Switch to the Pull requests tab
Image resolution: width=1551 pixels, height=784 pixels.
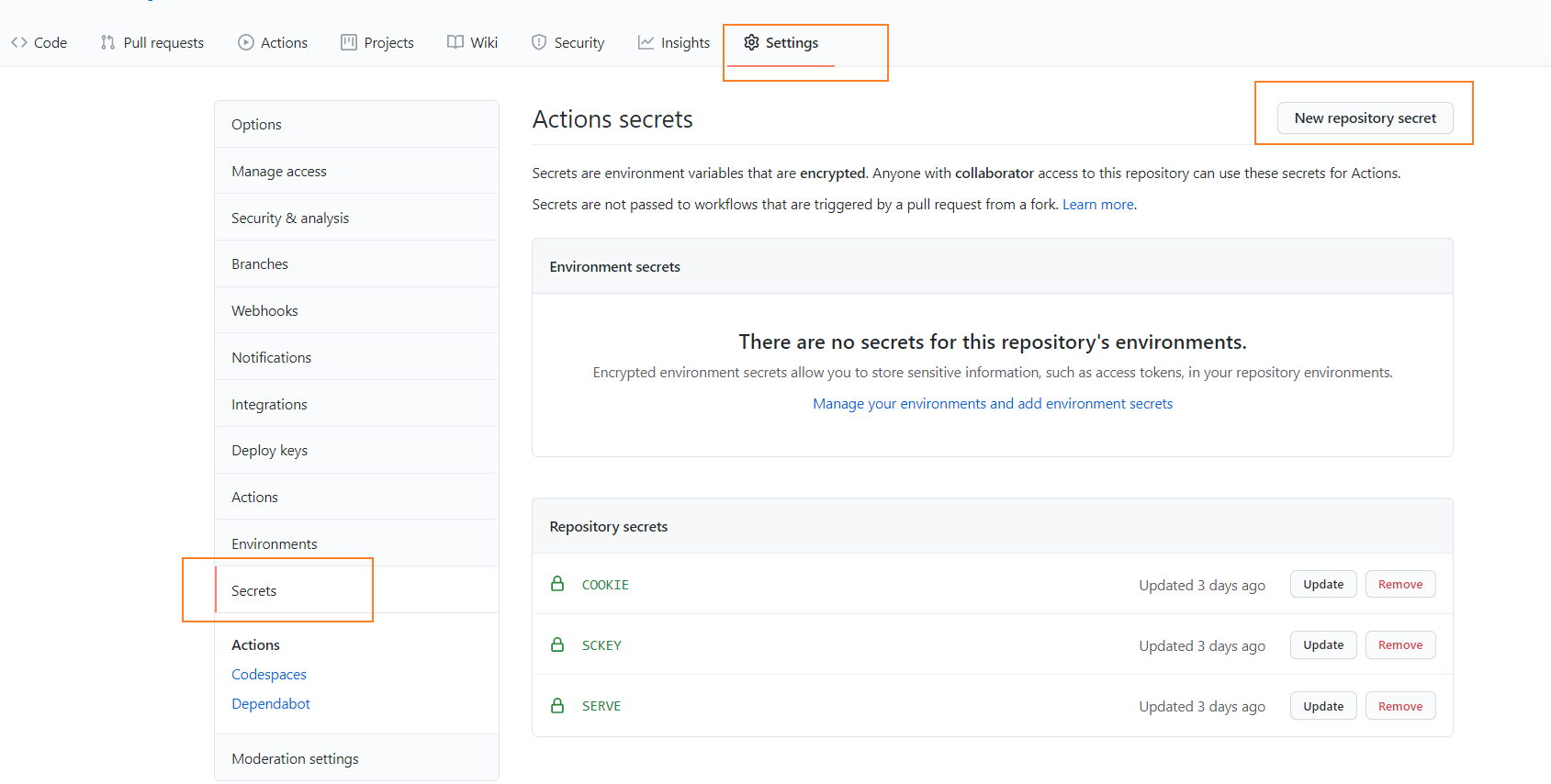[163, 43]
